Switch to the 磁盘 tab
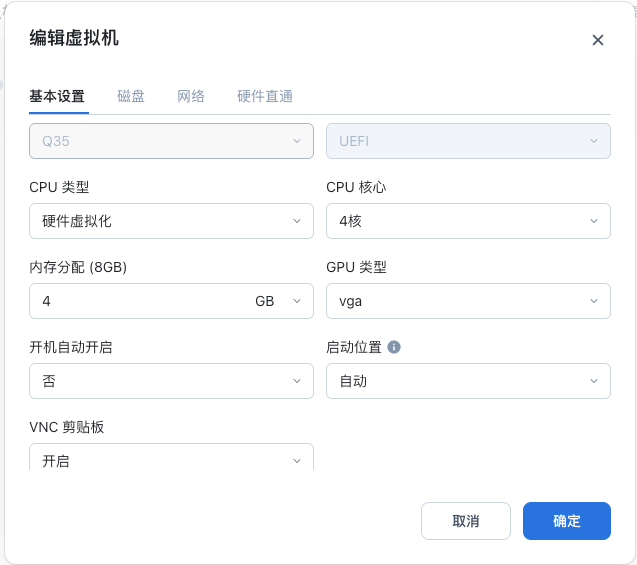This screenshot has width=637, height=565. point(131,96)
